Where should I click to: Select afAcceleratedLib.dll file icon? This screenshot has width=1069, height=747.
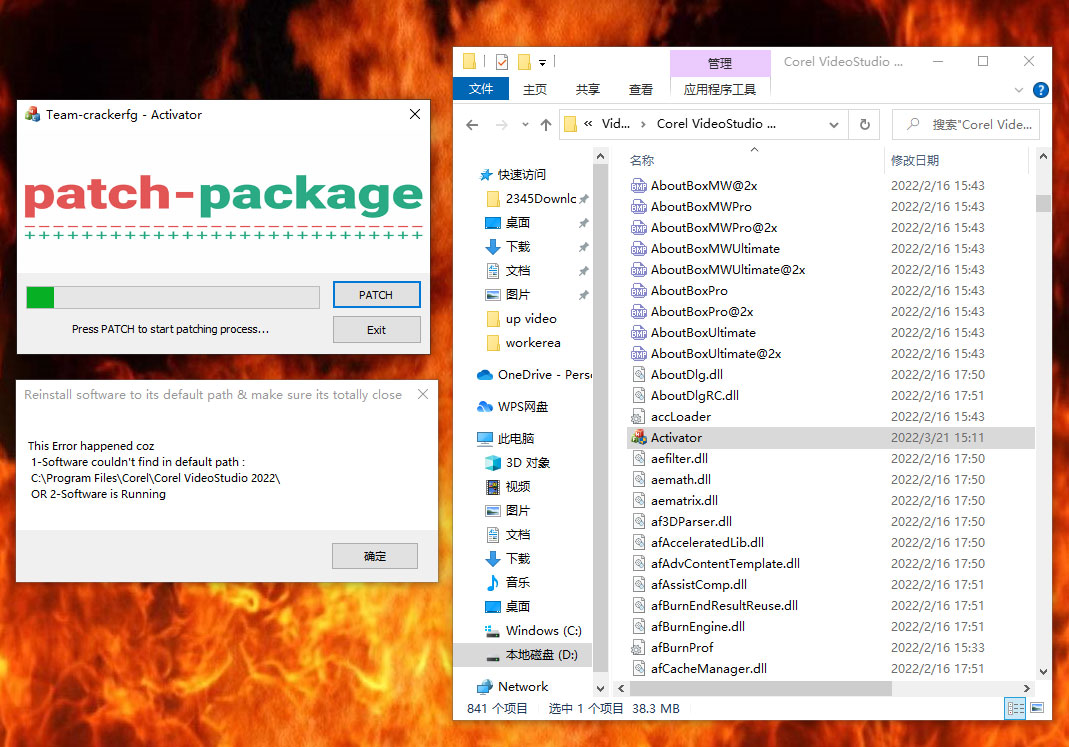[x=639, y=543]
